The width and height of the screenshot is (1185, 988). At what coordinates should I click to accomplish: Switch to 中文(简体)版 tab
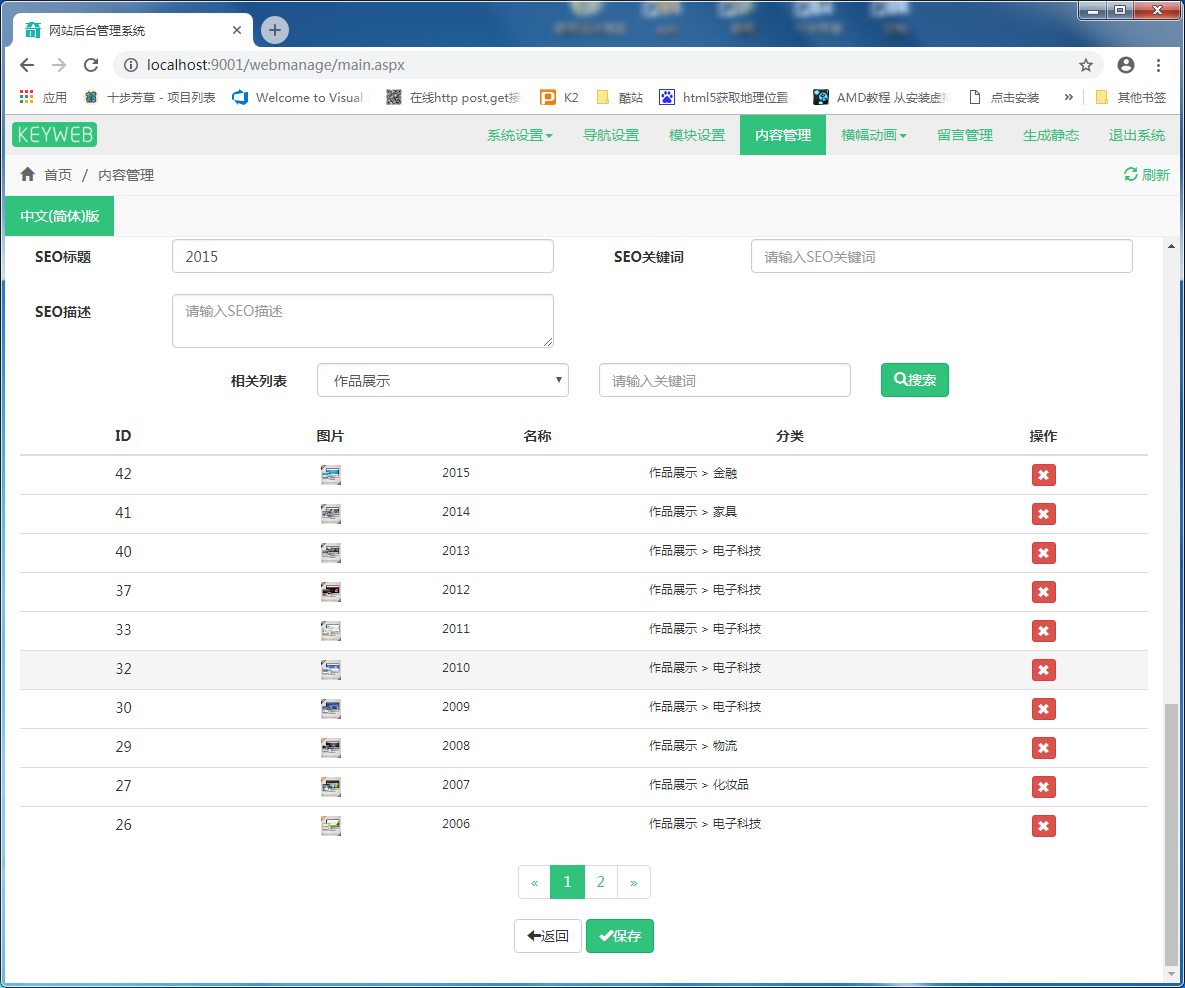click(x=60, y=216)
